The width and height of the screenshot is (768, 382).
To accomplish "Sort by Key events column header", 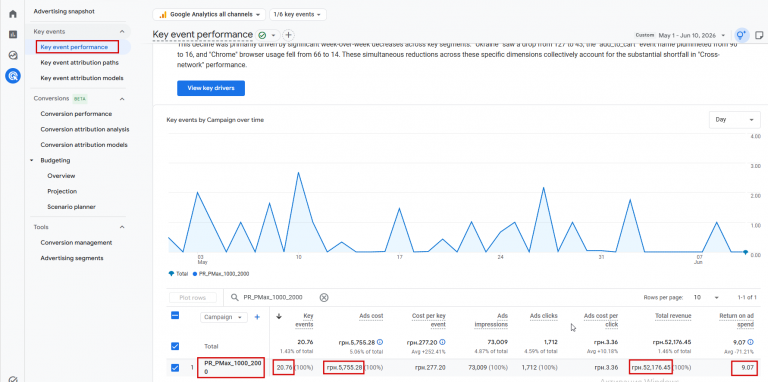I will (304, 320).
